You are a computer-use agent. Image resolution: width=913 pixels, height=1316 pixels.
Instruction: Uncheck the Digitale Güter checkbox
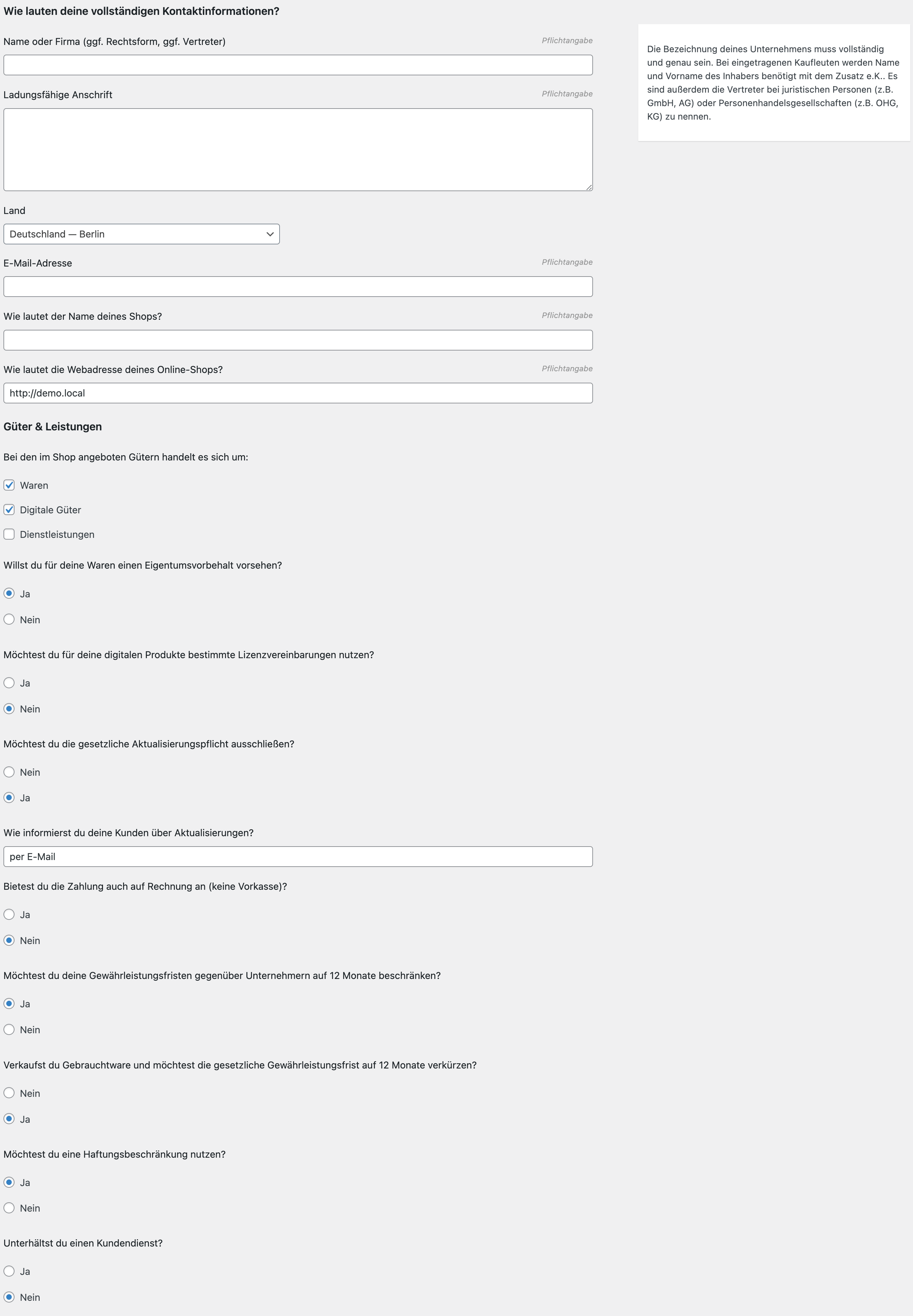[x=9, y=510]
